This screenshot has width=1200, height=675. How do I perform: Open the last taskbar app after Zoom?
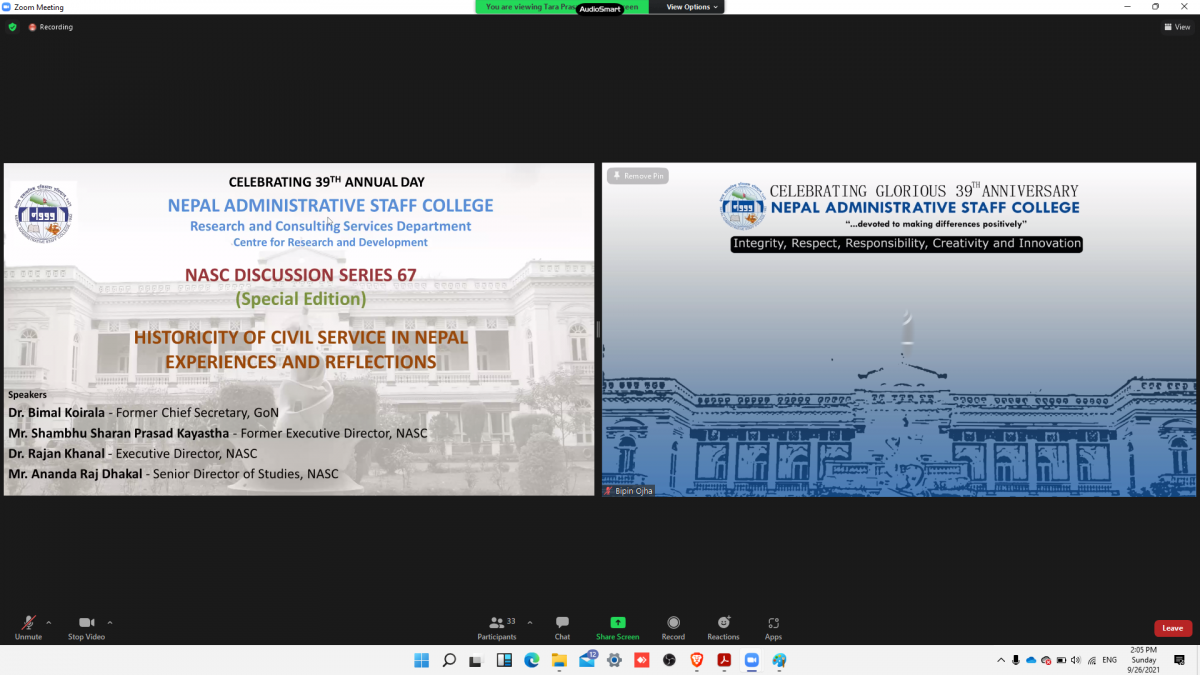(779, 660)
